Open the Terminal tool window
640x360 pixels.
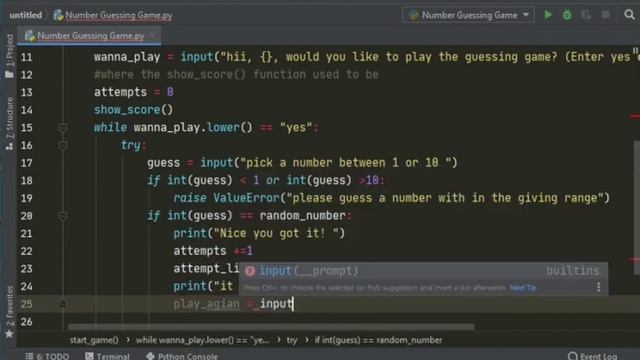point(107,356)
